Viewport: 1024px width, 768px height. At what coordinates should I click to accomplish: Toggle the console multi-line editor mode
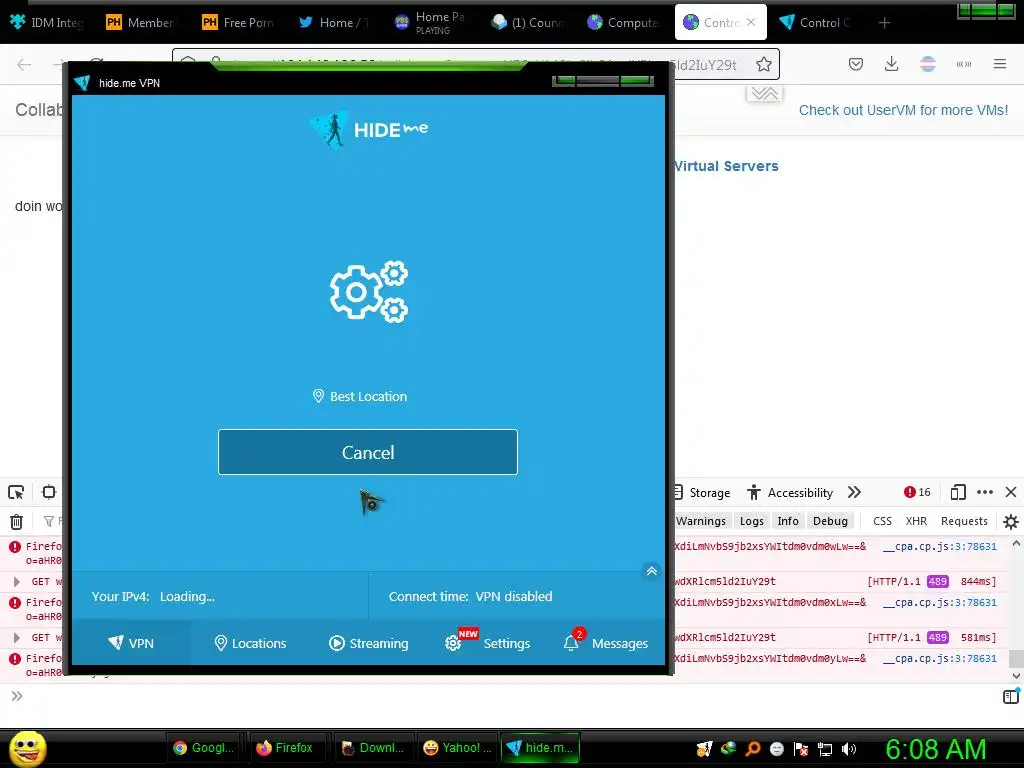click(1010, 696)
